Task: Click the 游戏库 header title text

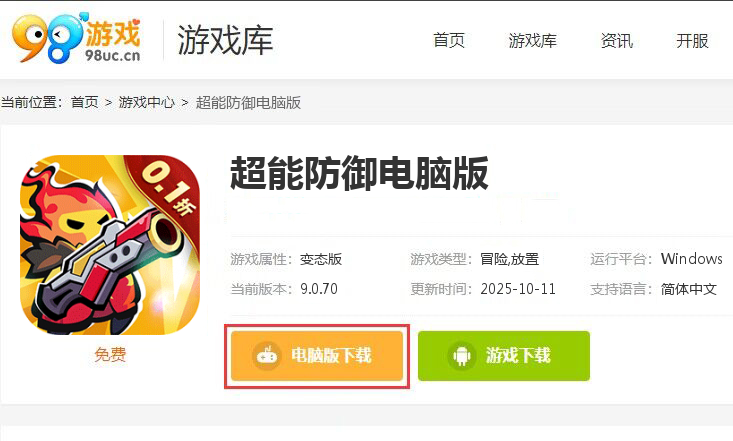Action: pyautogui.click(x=225, y=40)
